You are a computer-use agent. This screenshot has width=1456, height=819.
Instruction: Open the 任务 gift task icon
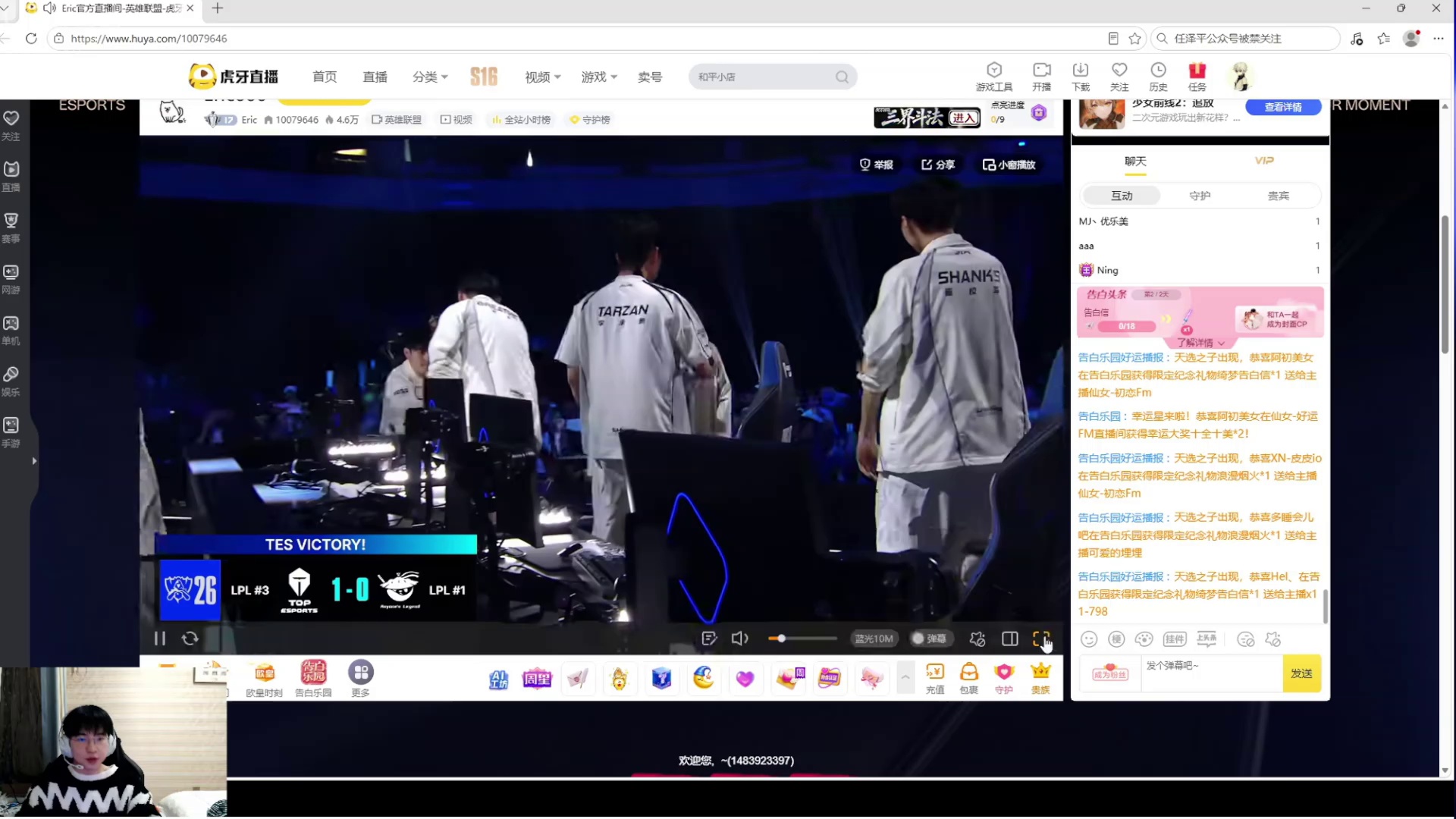click(x=1197, y=77)
